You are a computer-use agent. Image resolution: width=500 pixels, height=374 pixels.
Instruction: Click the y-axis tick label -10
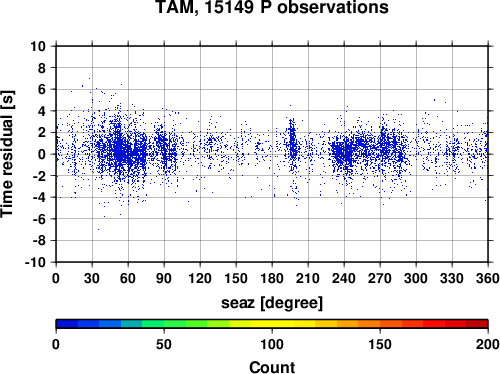35,262
